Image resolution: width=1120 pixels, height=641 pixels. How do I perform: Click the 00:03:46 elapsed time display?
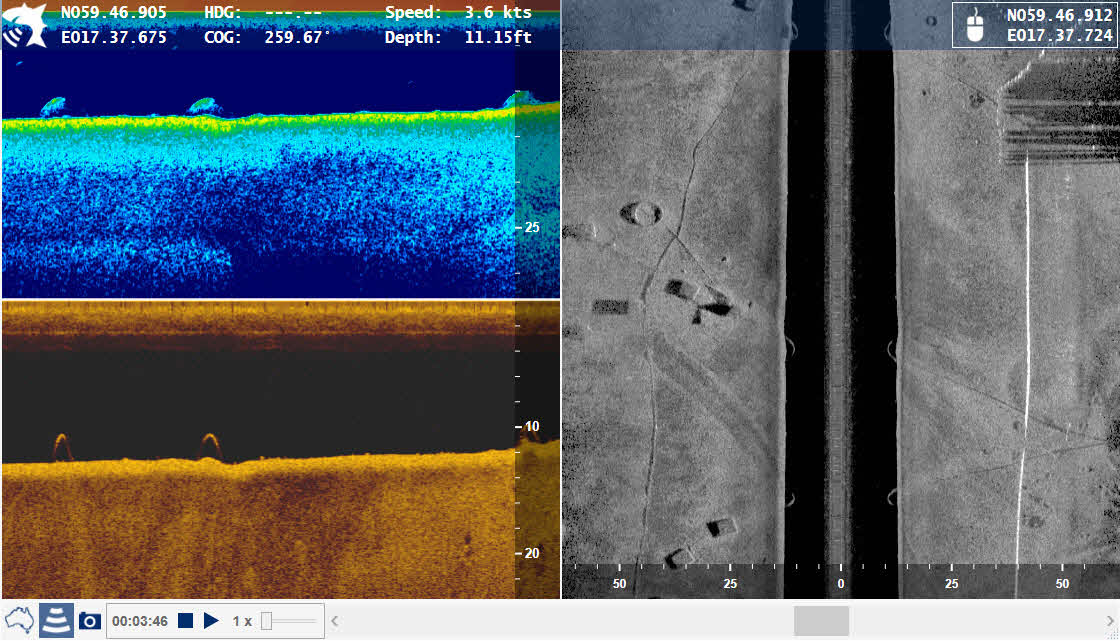(x=140, y=621)
